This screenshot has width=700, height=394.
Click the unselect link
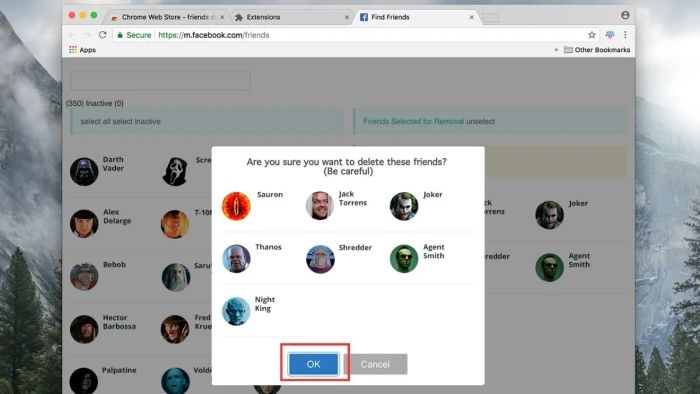(x=480, y=121)
